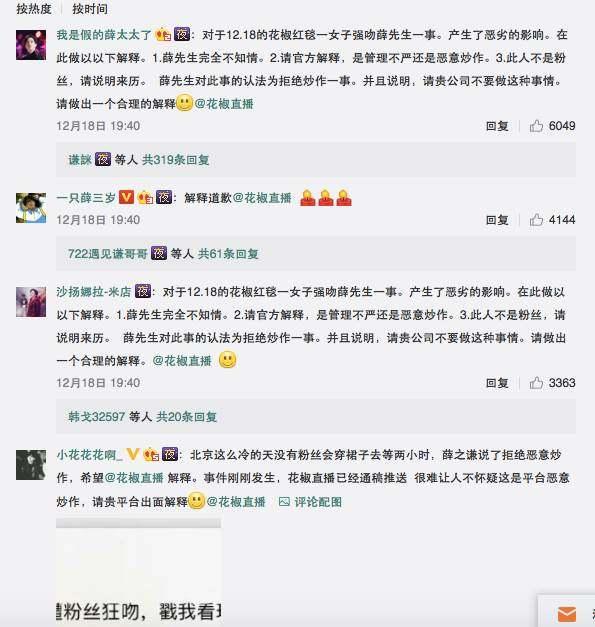The height and width of the screenshot is (627, 595).
Task: Click the orange mail icon at bottom right
Action: (x=567, y=614)
